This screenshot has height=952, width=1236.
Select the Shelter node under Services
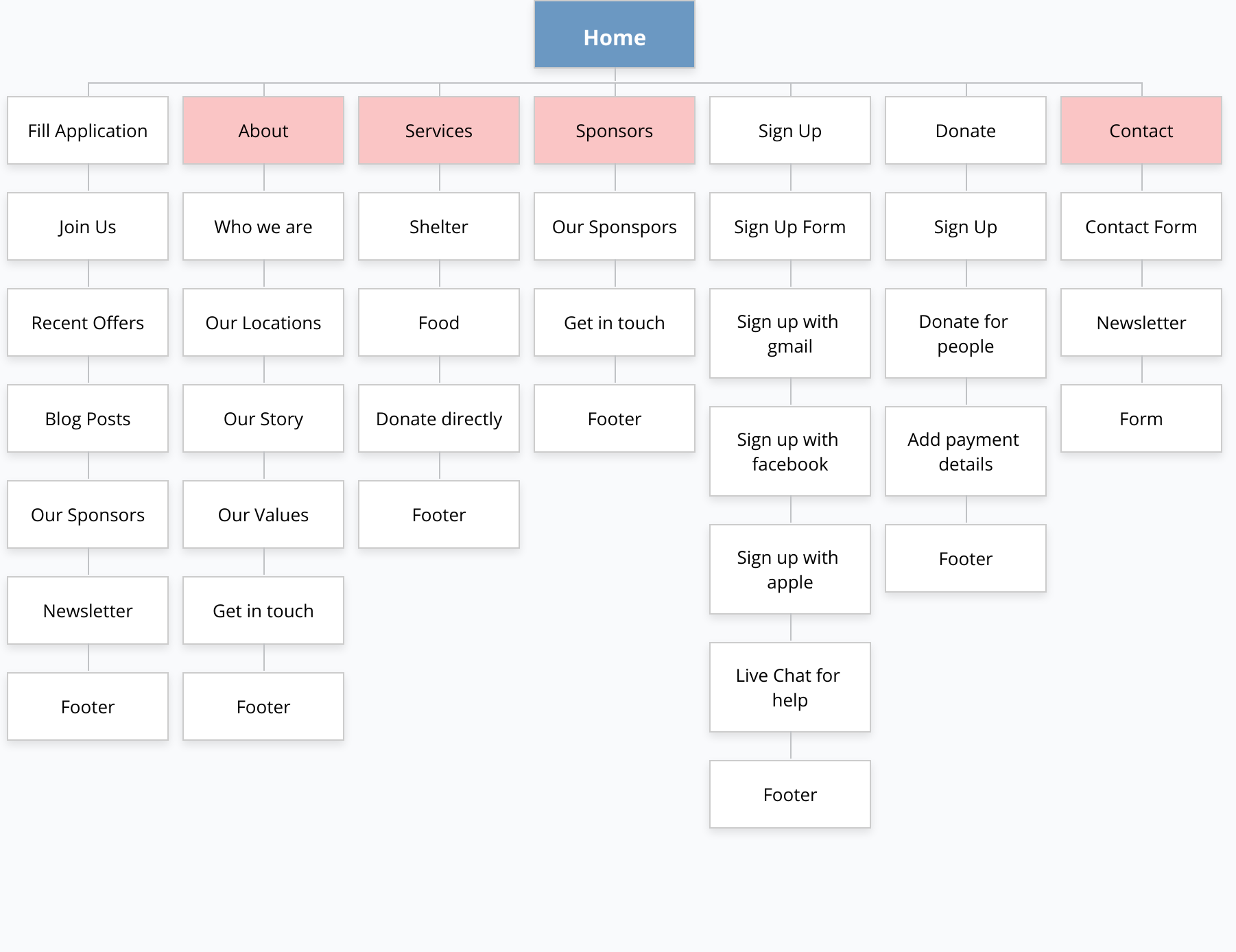439,226
